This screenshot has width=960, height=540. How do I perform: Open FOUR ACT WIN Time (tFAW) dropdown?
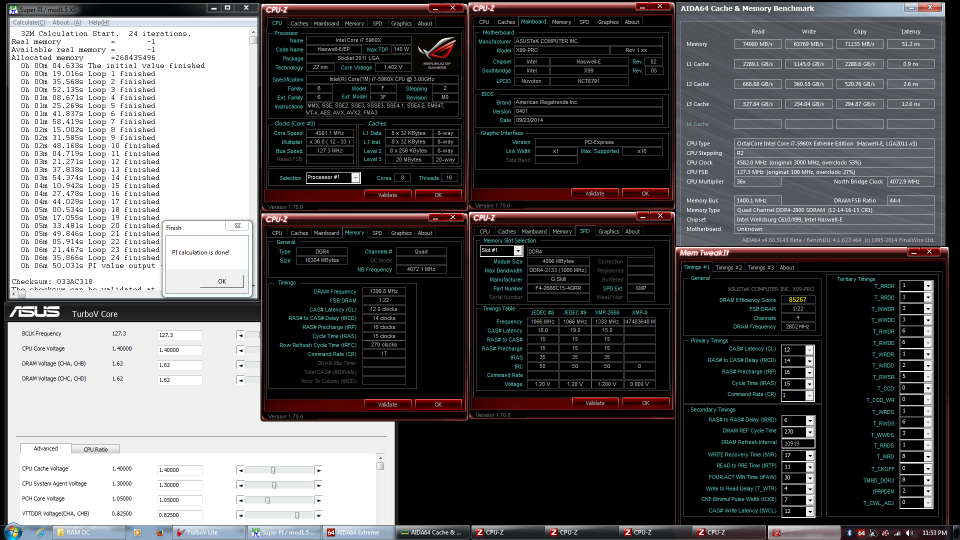tap(809, 478)
